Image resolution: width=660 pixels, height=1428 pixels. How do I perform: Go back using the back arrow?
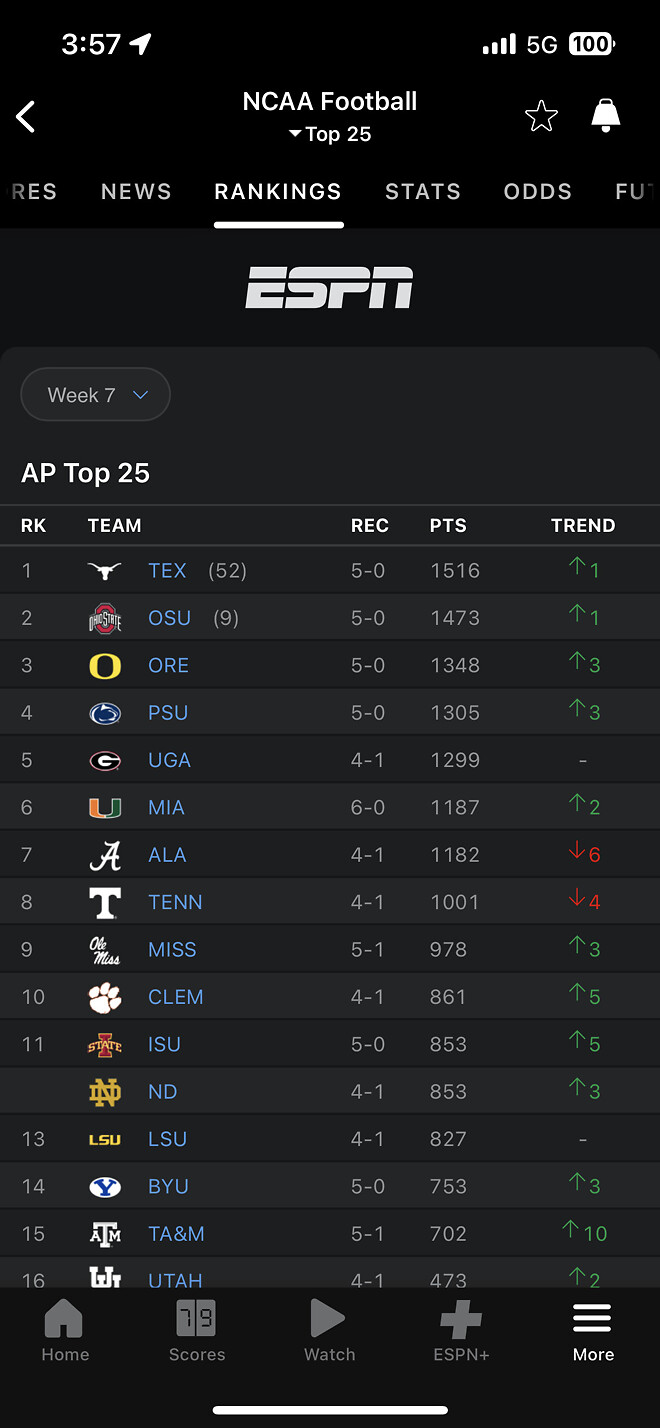pyautogui.click(x=25, y=116)
